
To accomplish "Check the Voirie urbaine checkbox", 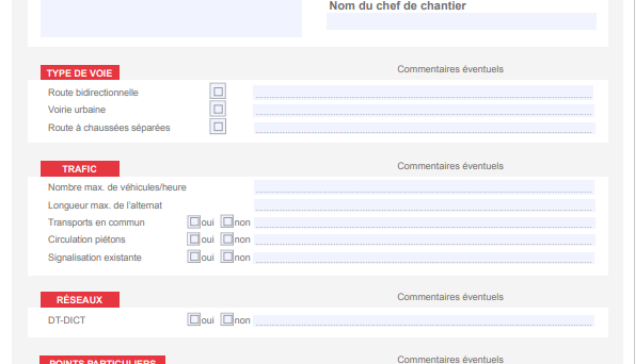I will pyautogui.click(x=218, y=109).
